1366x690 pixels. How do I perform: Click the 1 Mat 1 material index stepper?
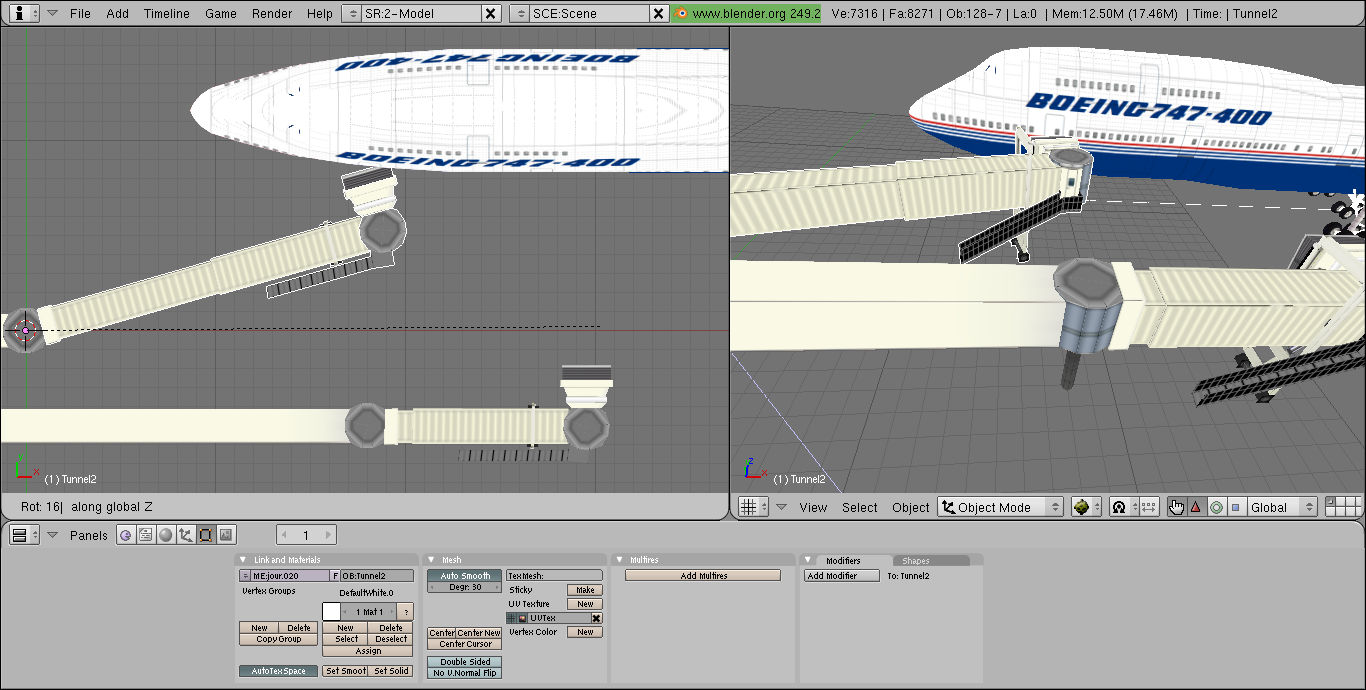pyautogui.click(x=370, y=611)
